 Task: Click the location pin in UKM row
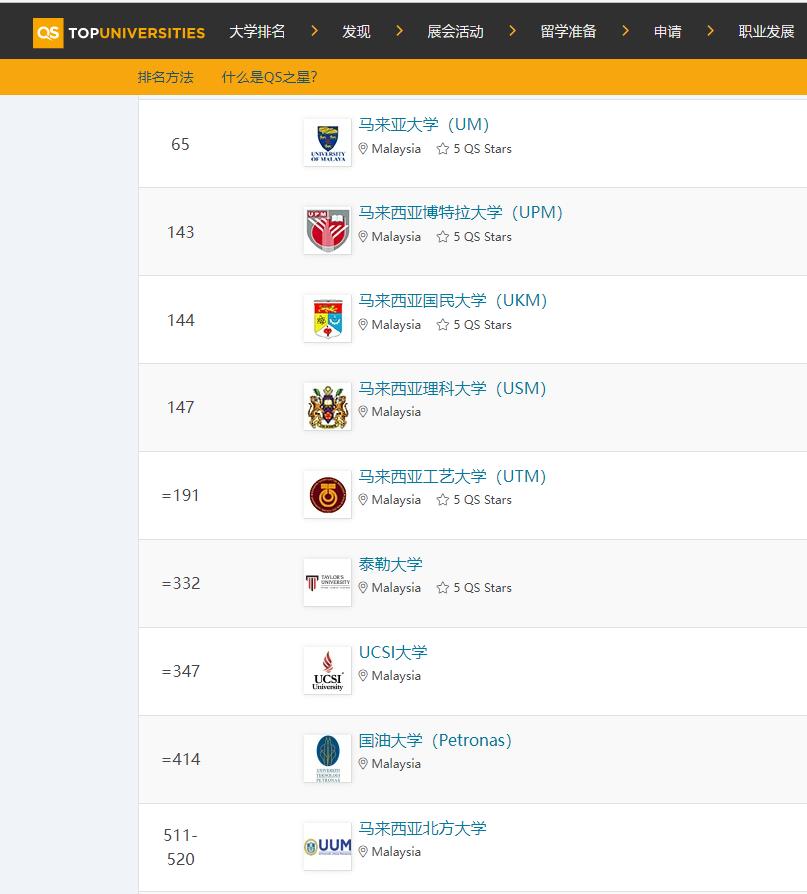coord(363,324)
